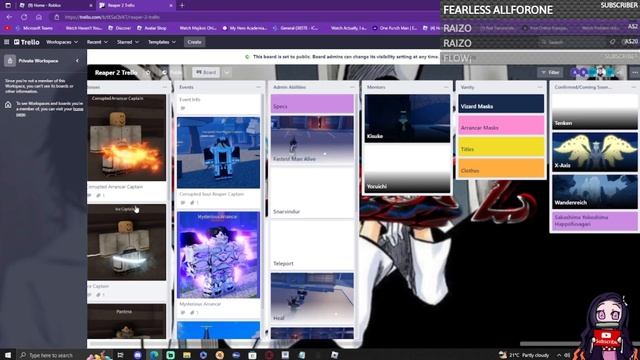This screenshot has width=640, height=360.
Task: Click the home icon in sidebar notice
Action: pos(8,105)
